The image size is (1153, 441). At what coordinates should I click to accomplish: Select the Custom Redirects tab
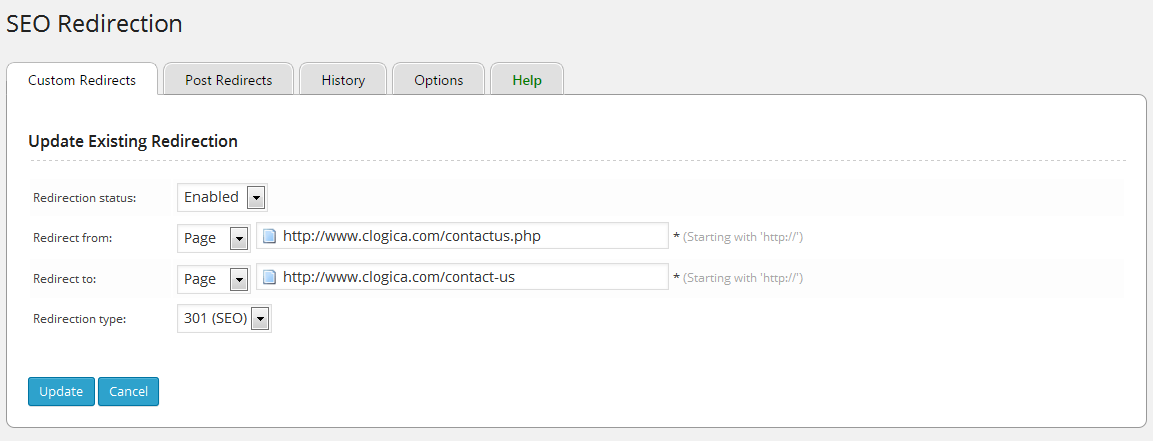[x=82, y=80]
